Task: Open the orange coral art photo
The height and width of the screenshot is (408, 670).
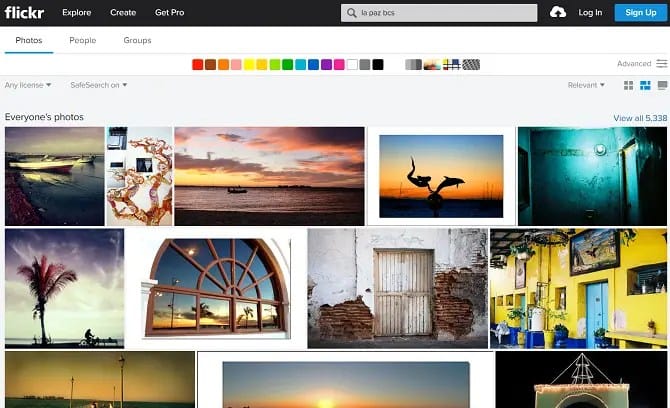Action: click(139, 176)
